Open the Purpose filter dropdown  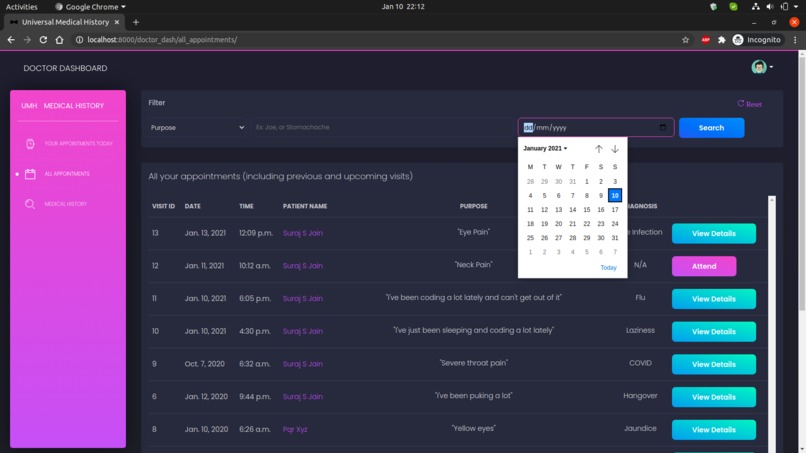[x=197, y=128]
